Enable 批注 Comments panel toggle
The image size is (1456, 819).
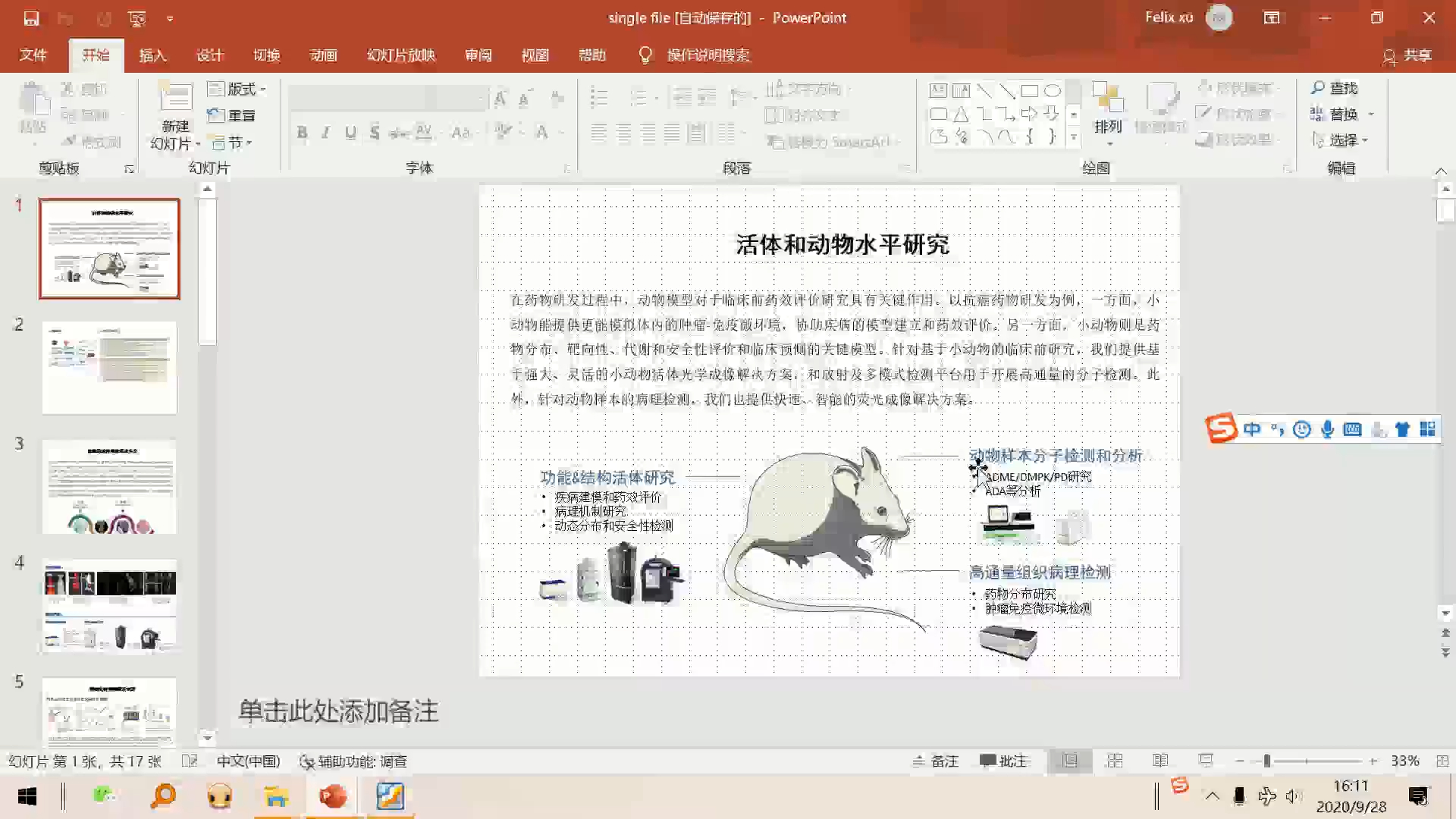click(x=1002, y=760)
